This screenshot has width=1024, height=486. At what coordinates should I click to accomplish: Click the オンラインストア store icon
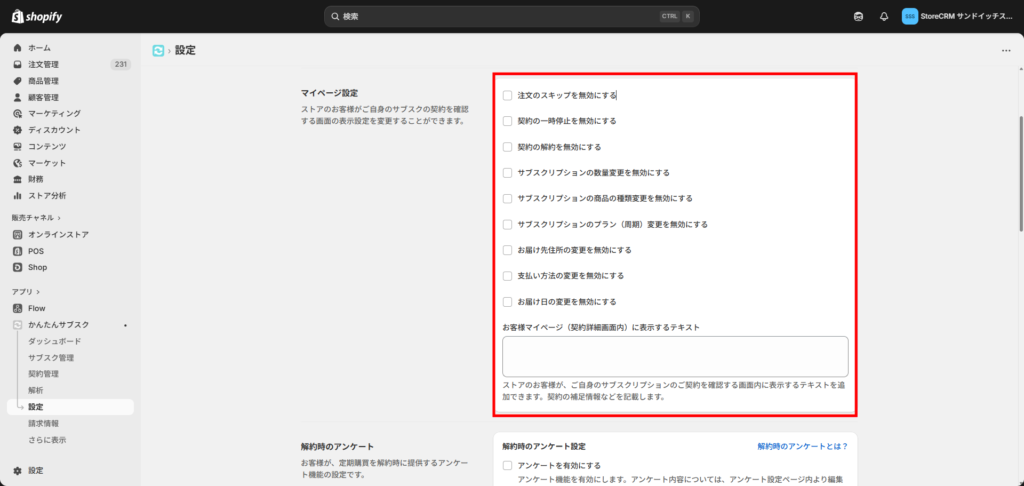coord(18,235)
